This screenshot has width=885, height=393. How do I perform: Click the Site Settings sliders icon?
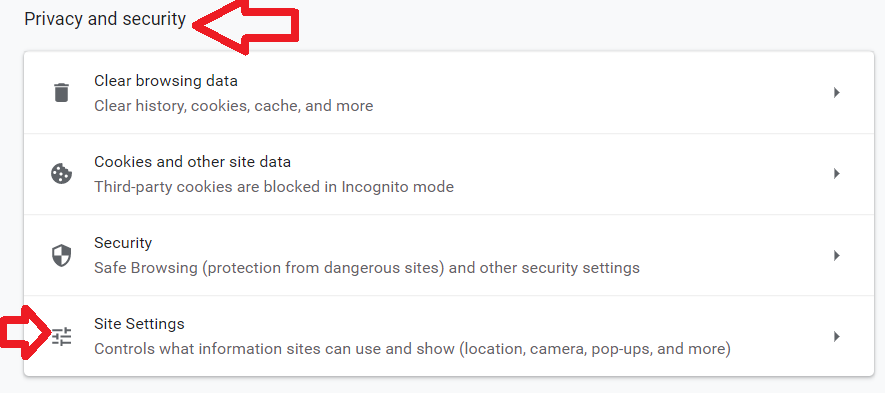(62, 337)
